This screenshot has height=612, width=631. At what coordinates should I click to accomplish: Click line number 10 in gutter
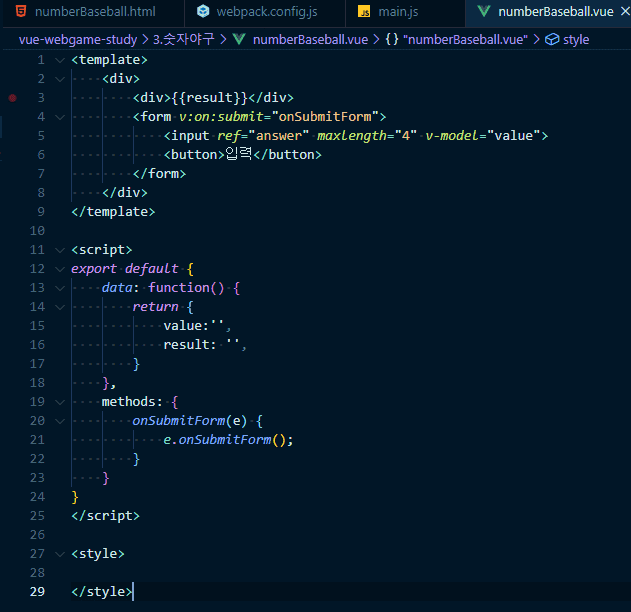point(37,231)
